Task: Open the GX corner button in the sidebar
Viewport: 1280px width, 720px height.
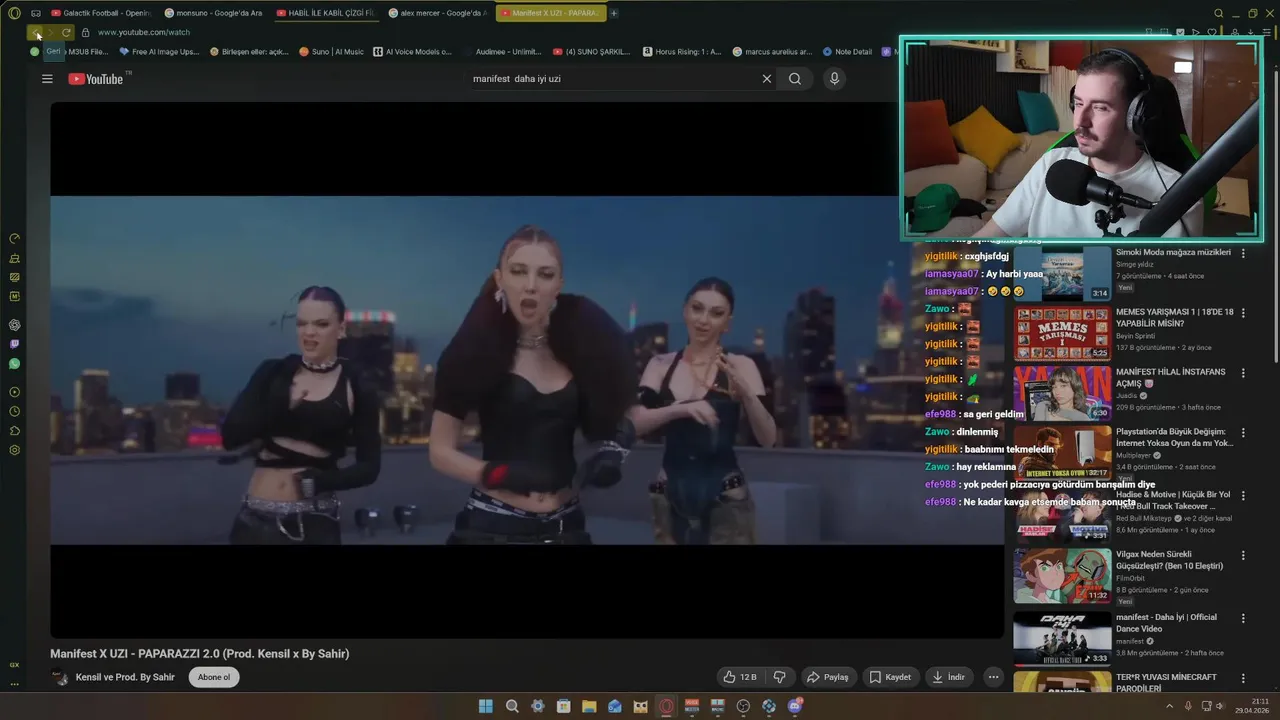Action: (14, 665)
